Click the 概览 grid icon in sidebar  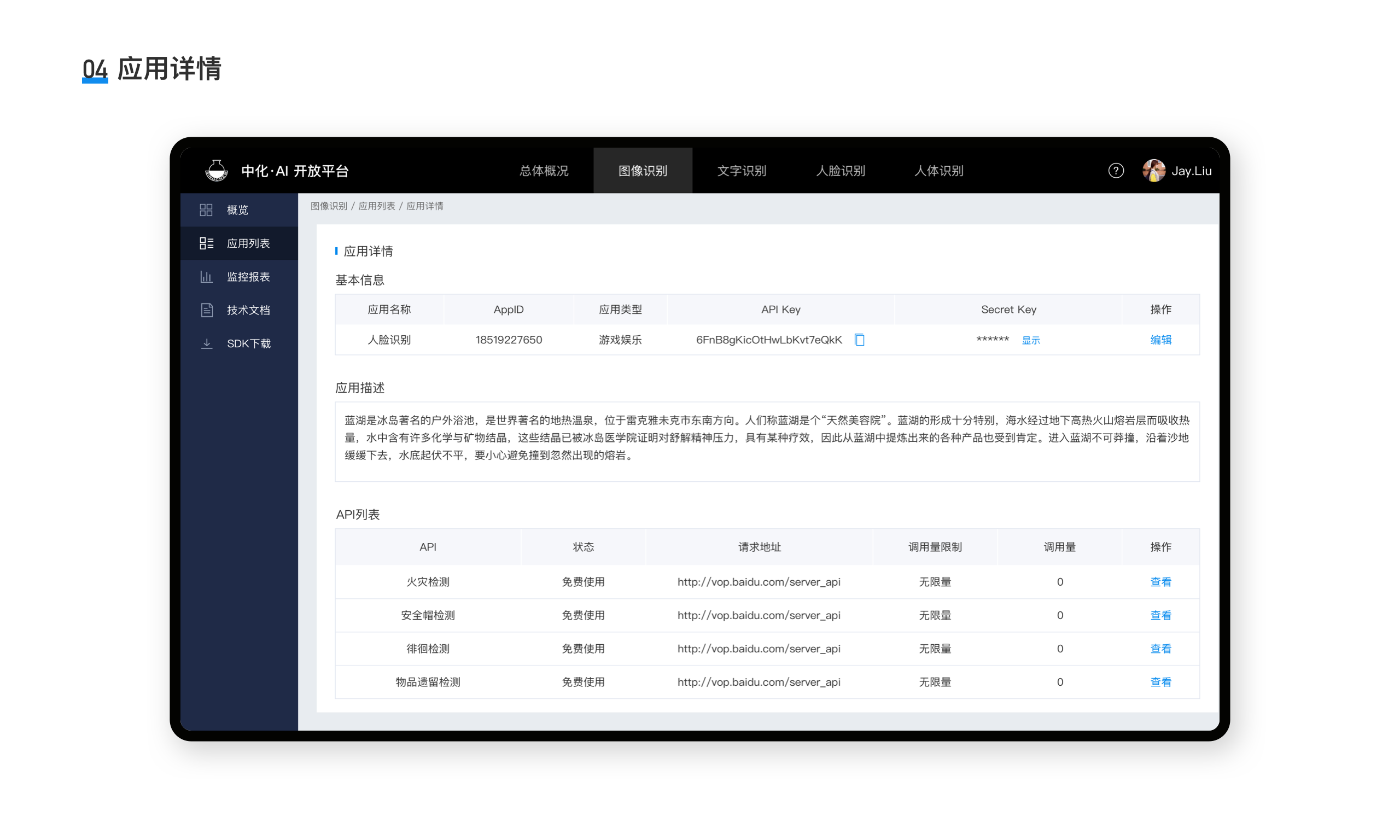pyautogui.click(x=206, y=210)
